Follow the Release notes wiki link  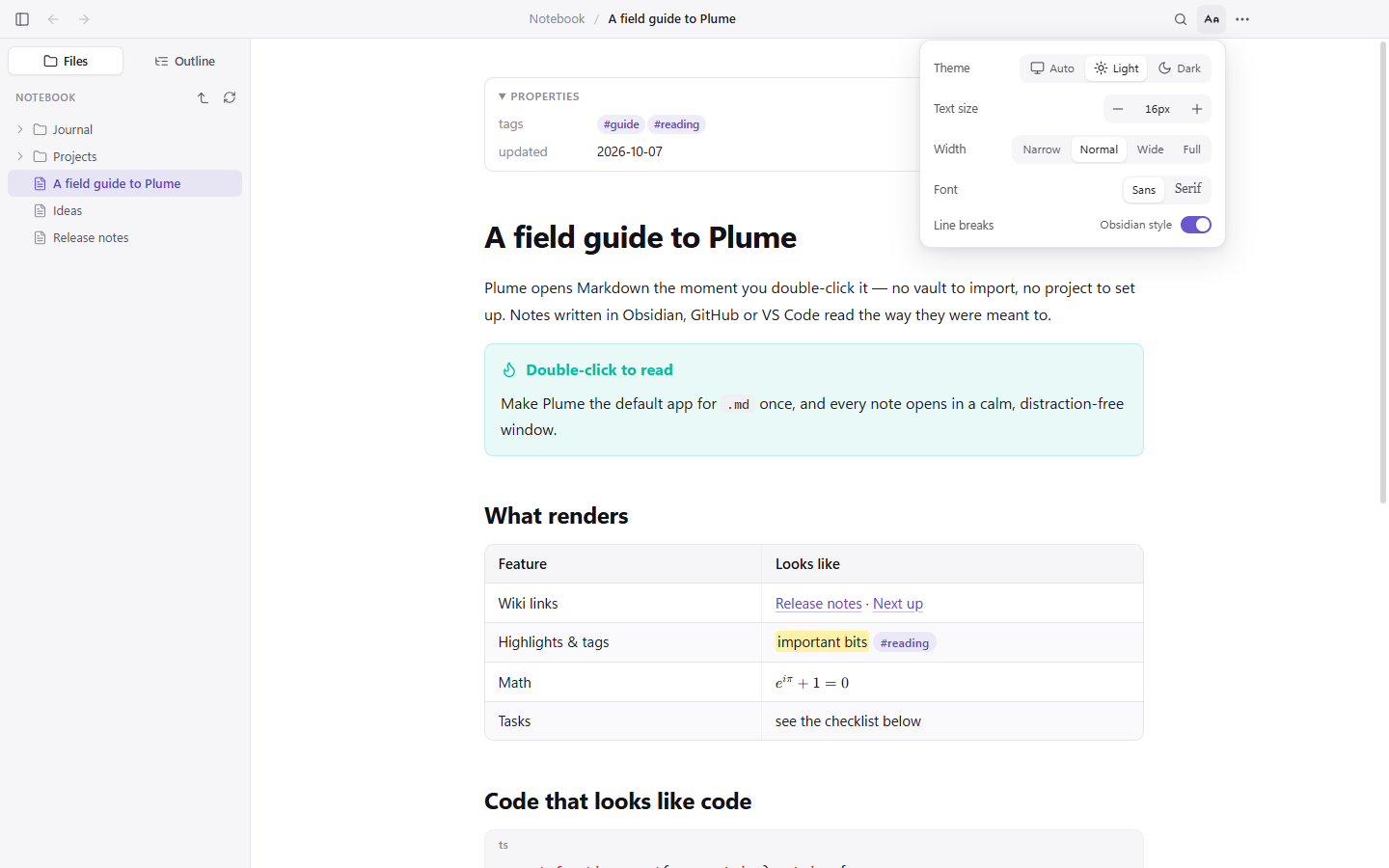819,604
